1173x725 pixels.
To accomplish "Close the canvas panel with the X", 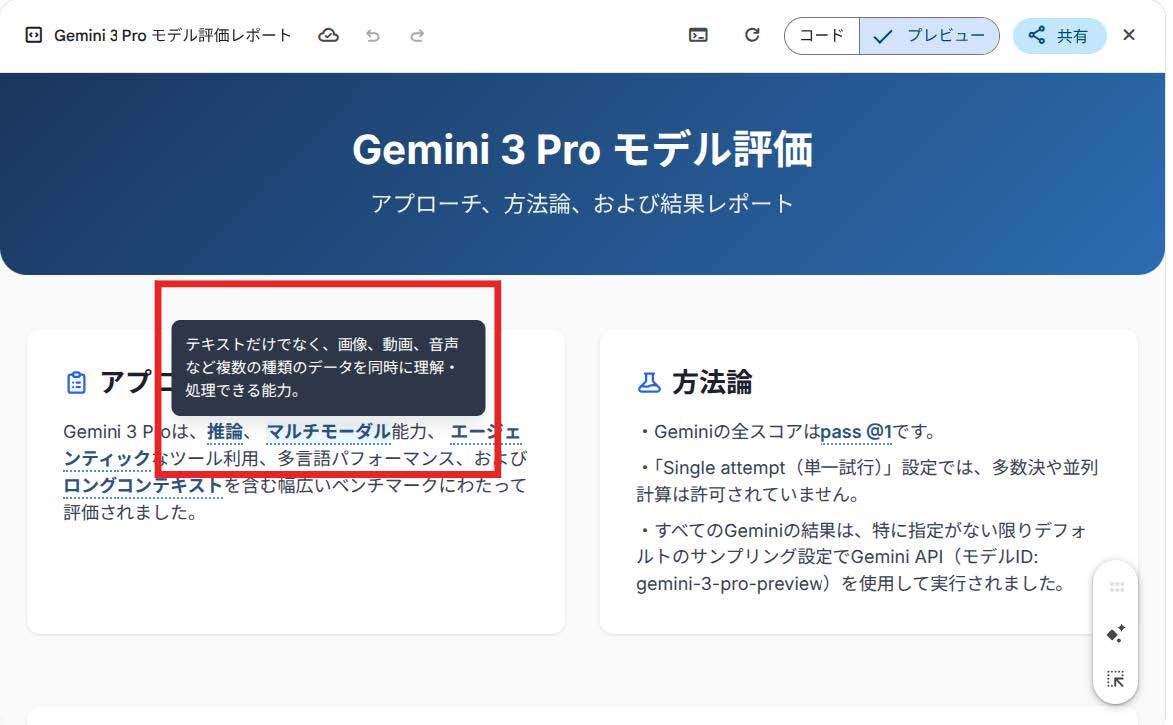I will 1129,35.
